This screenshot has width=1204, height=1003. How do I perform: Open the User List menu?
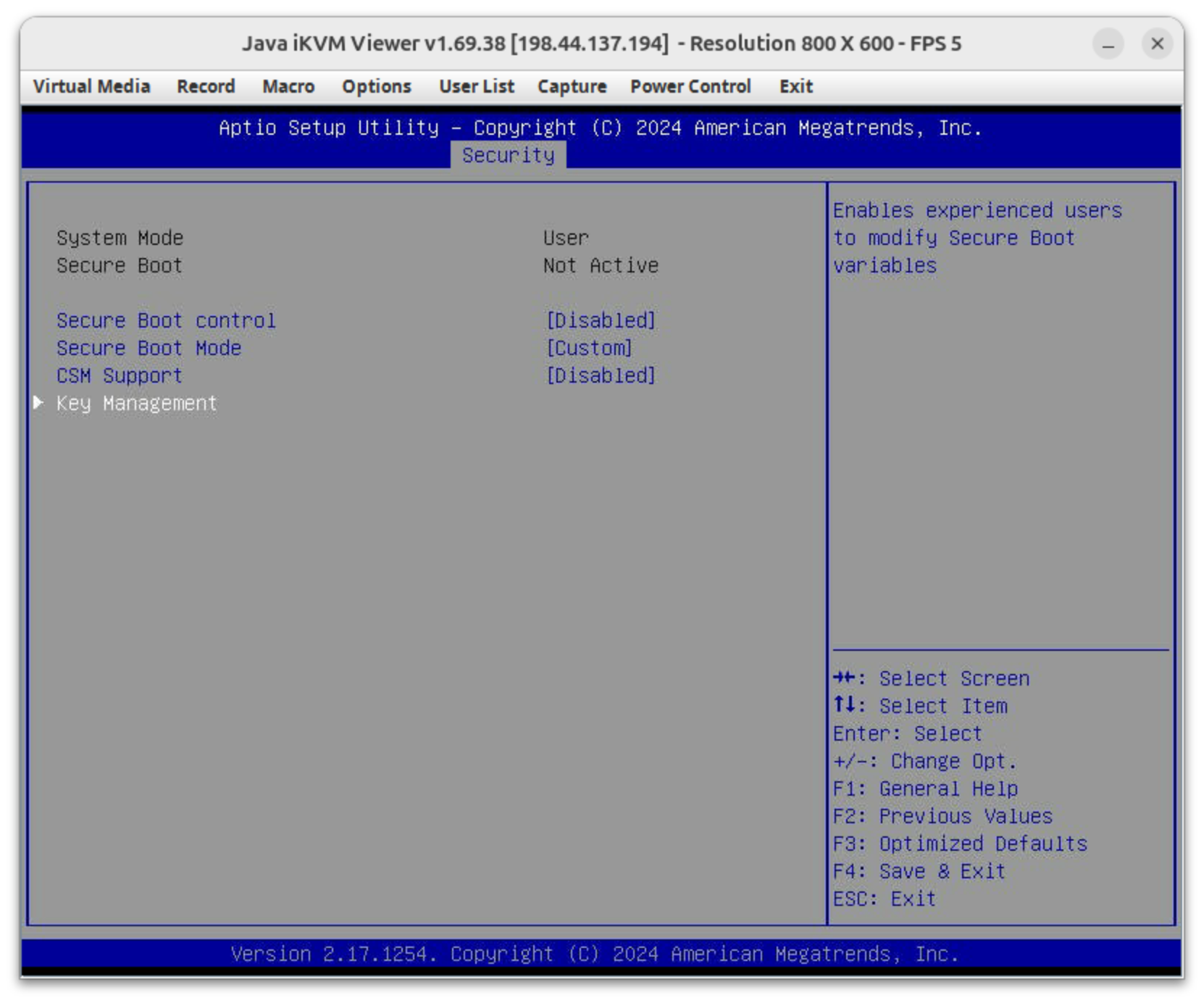coord(476,86)
